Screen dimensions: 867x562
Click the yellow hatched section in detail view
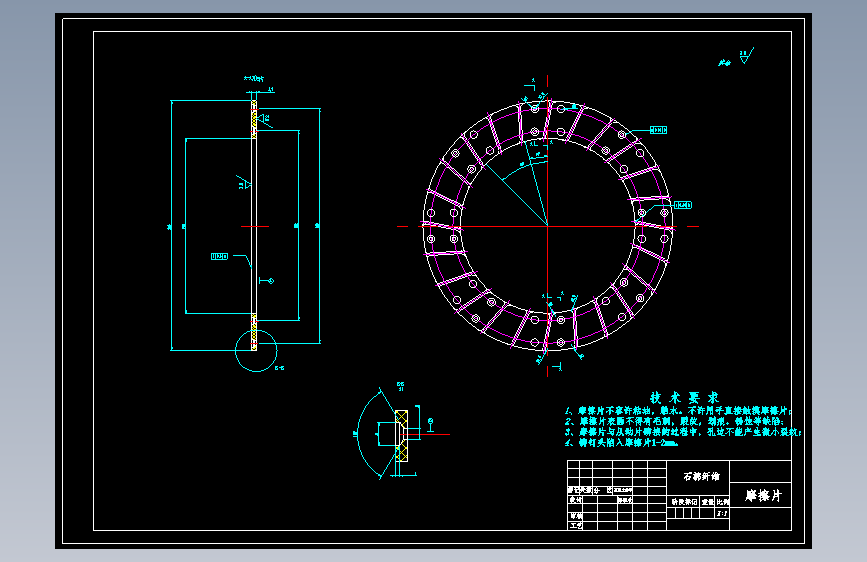401,436
